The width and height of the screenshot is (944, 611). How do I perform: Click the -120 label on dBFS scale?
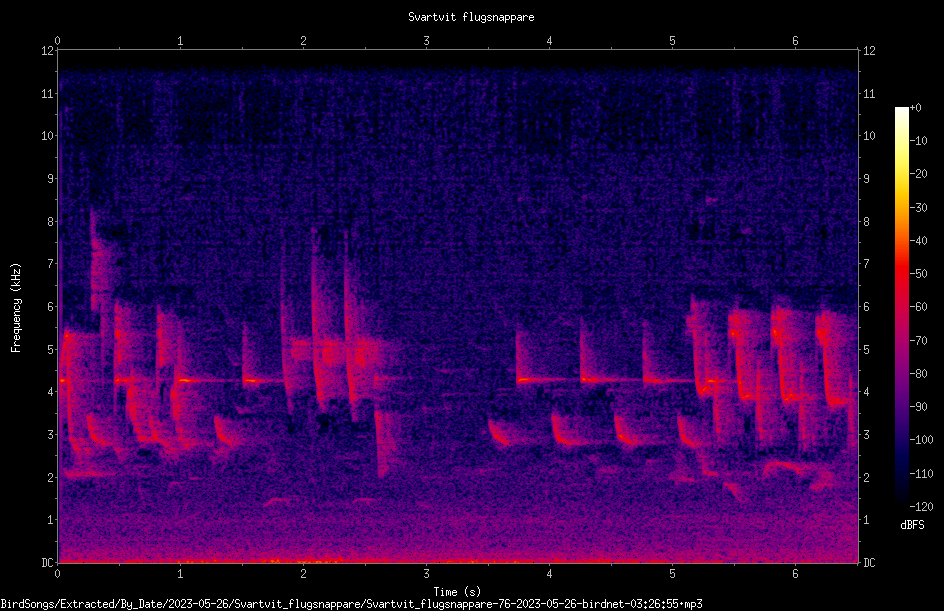(921, 507)
